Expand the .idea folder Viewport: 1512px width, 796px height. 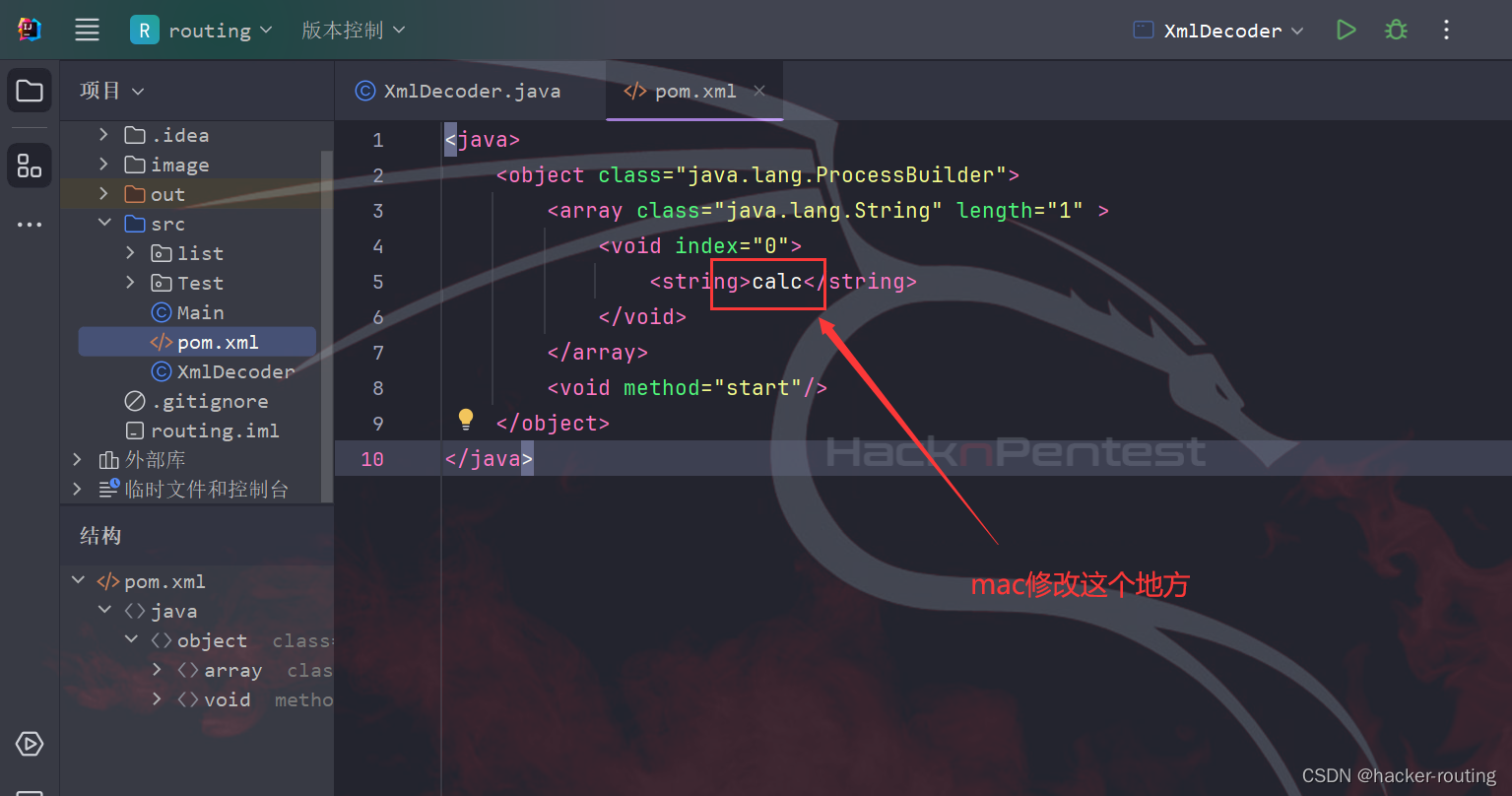tap(103, 135)
